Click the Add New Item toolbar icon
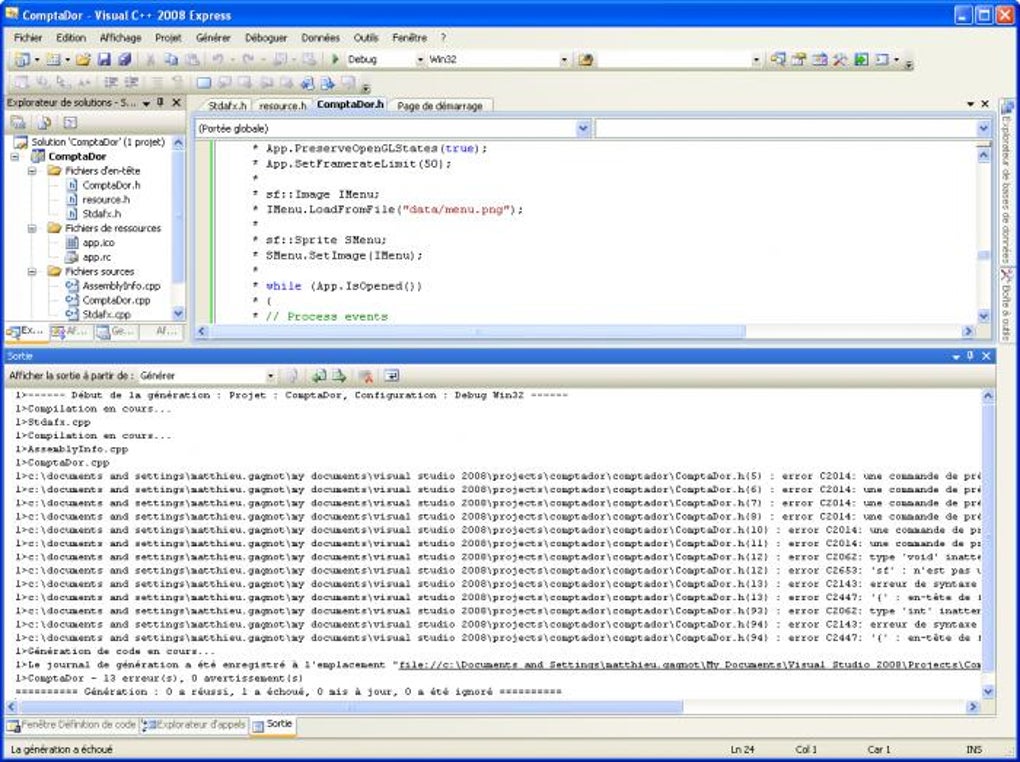 click(53, 60)
